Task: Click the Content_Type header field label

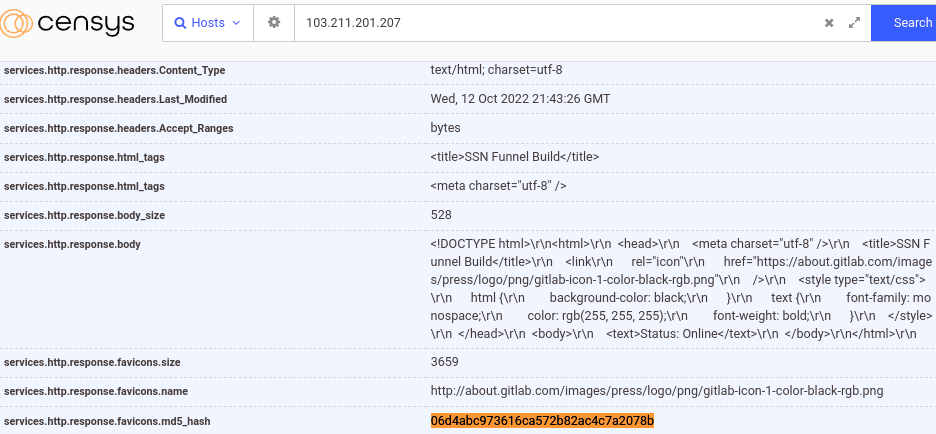Action: click(x=114, y=70)
